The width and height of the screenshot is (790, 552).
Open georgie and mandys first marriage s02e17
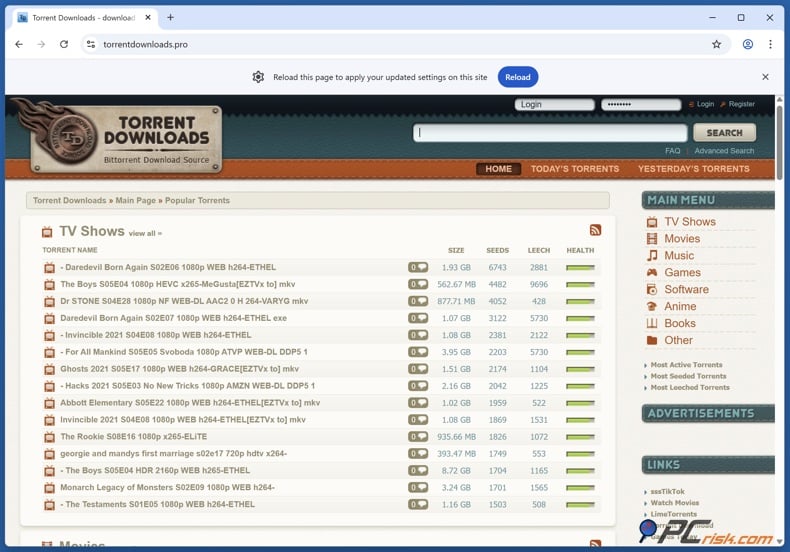click(x=173, y=454)
